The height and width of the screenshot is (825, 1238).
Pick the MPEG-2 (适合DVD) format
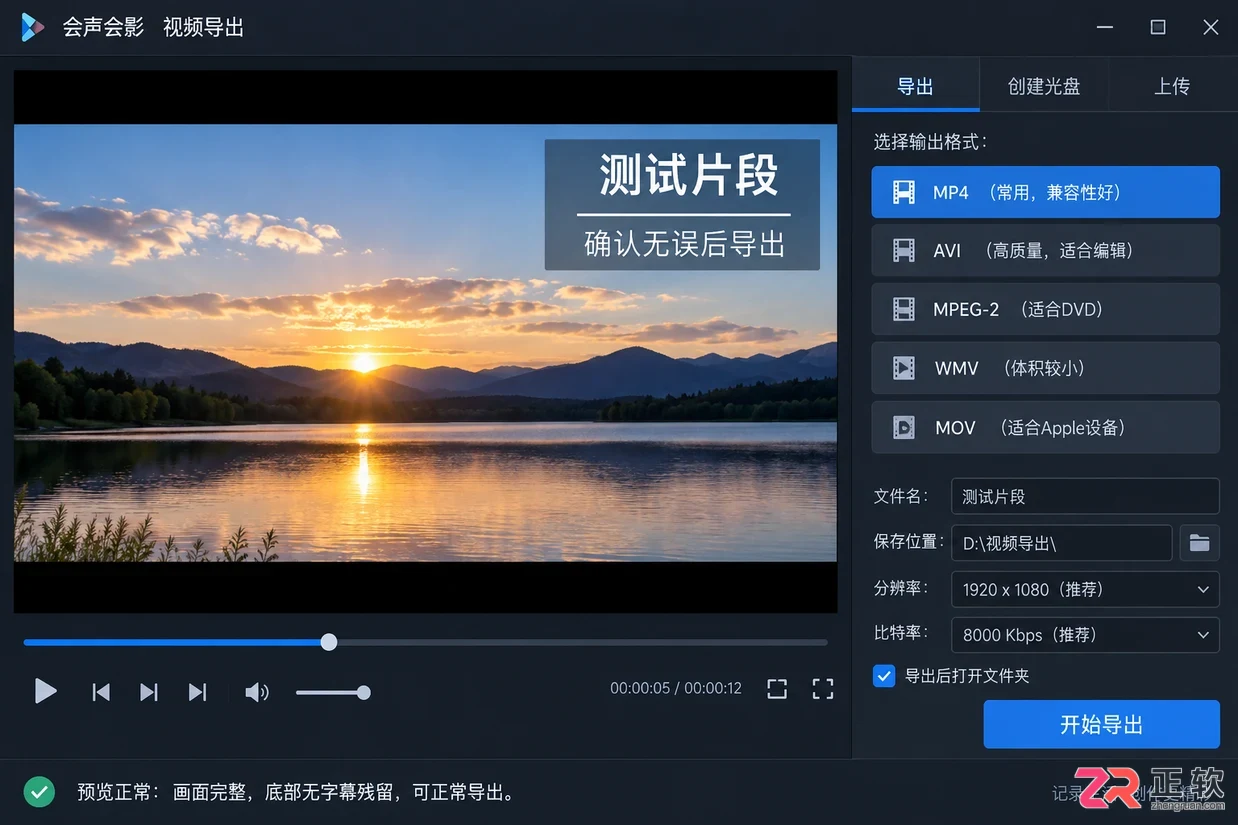click(x=1045, y=309)
